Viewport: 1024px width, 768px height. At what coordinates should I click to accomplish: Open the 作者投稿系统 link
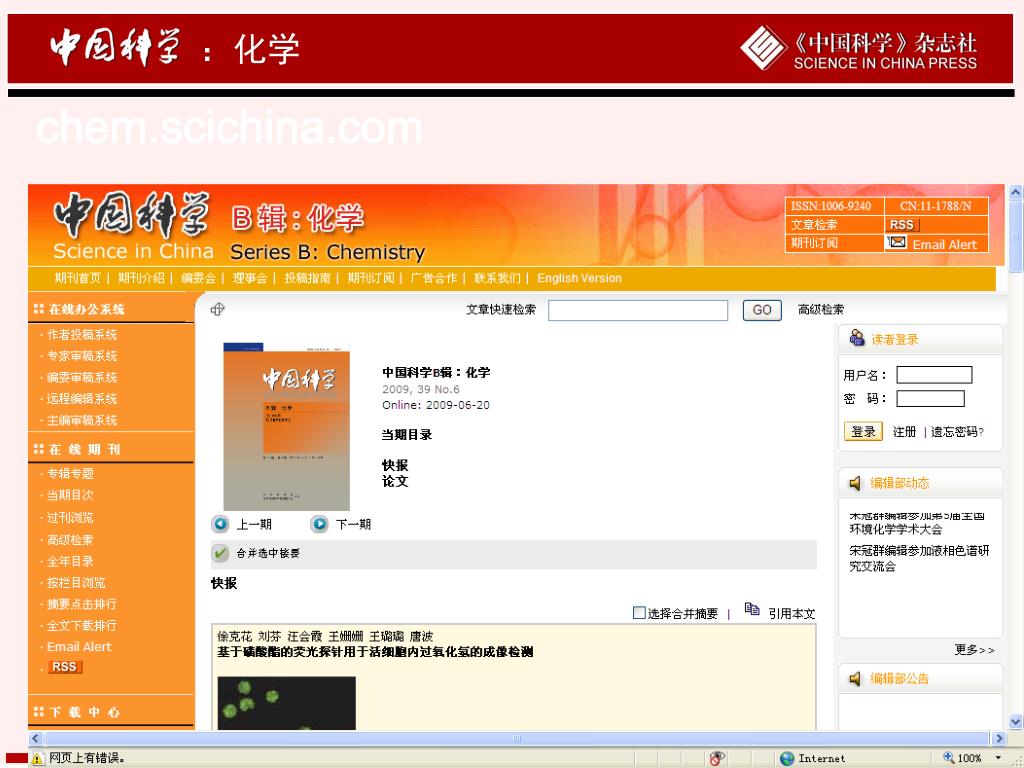tap(82, 334)
